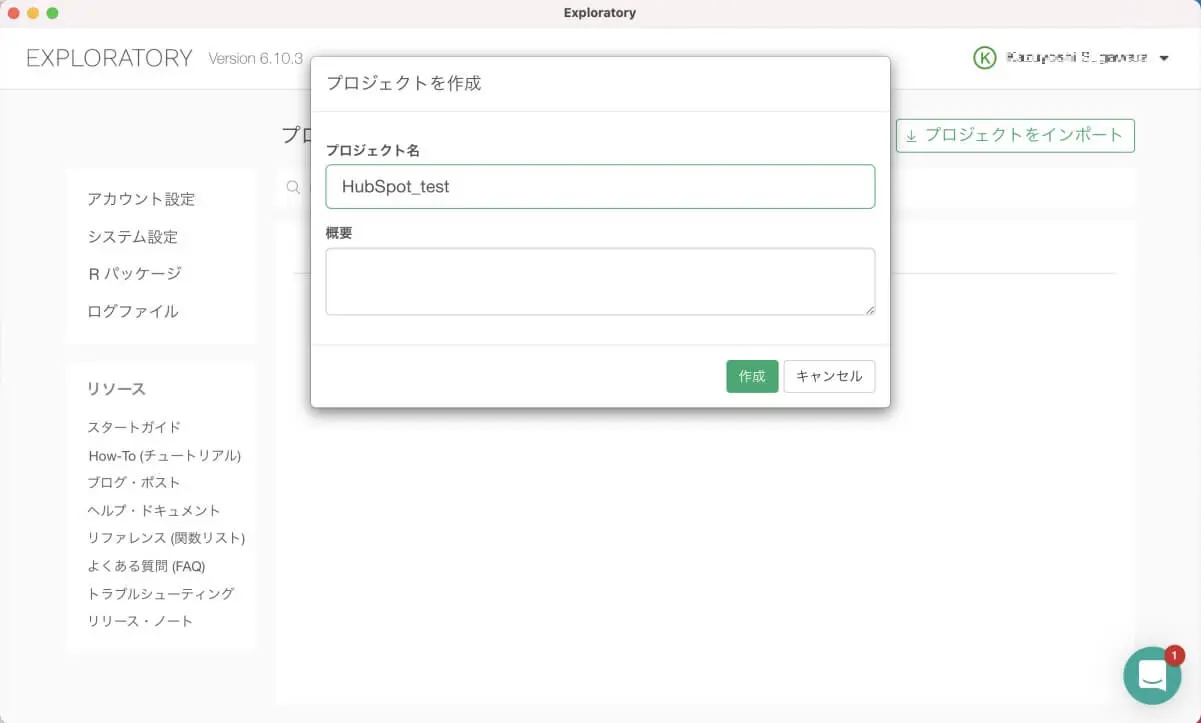Open the リリース・ノート link
Screen dimensions: 1201x723
(x=140, y=621)
